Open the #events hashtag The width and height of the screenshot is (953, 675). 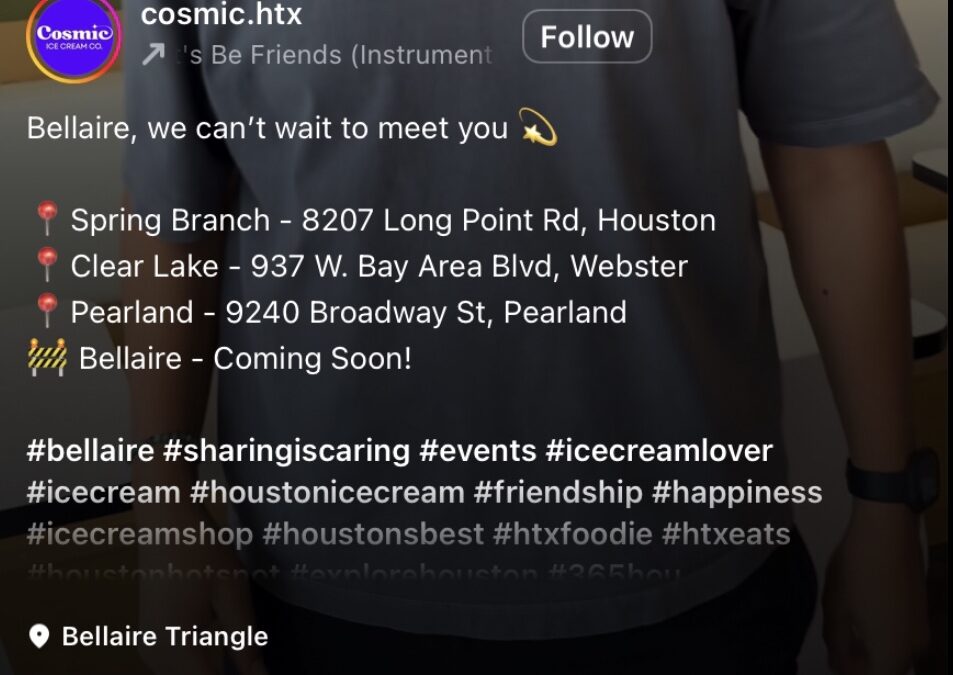(x=478, y=451)
